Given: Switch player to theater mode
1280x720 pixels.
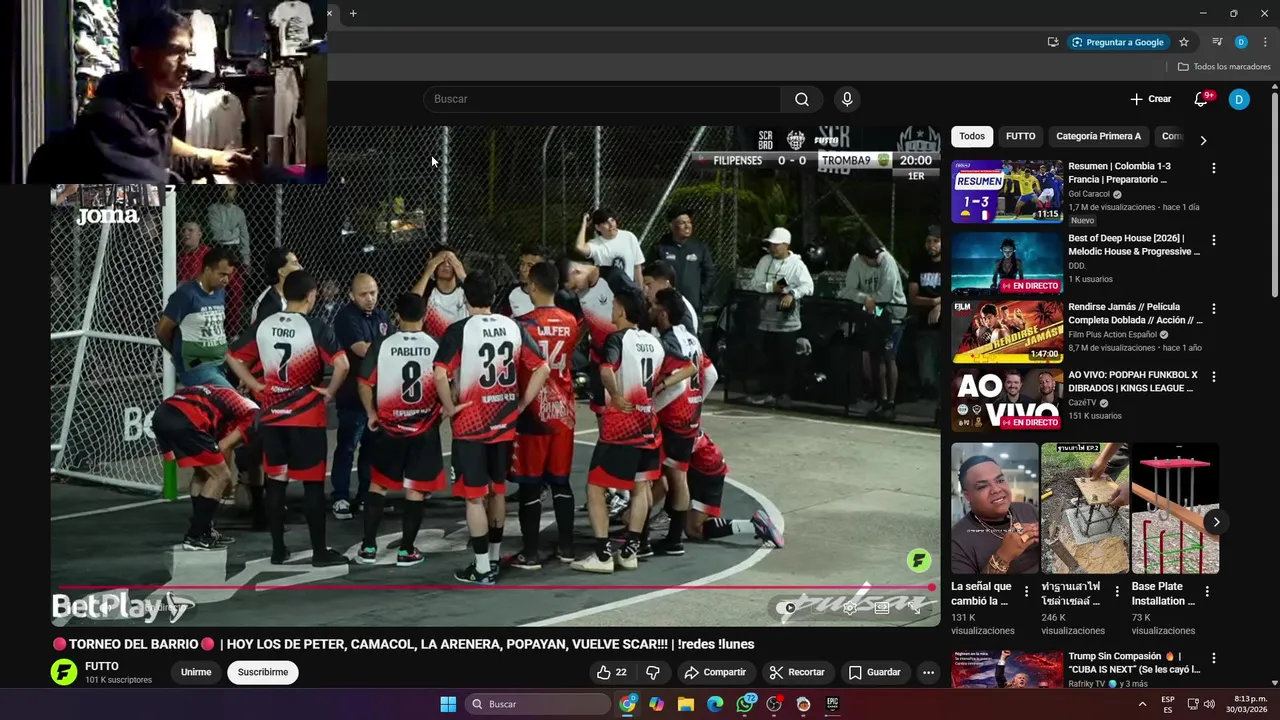Looking at the screenshot, I should (882, 607).
